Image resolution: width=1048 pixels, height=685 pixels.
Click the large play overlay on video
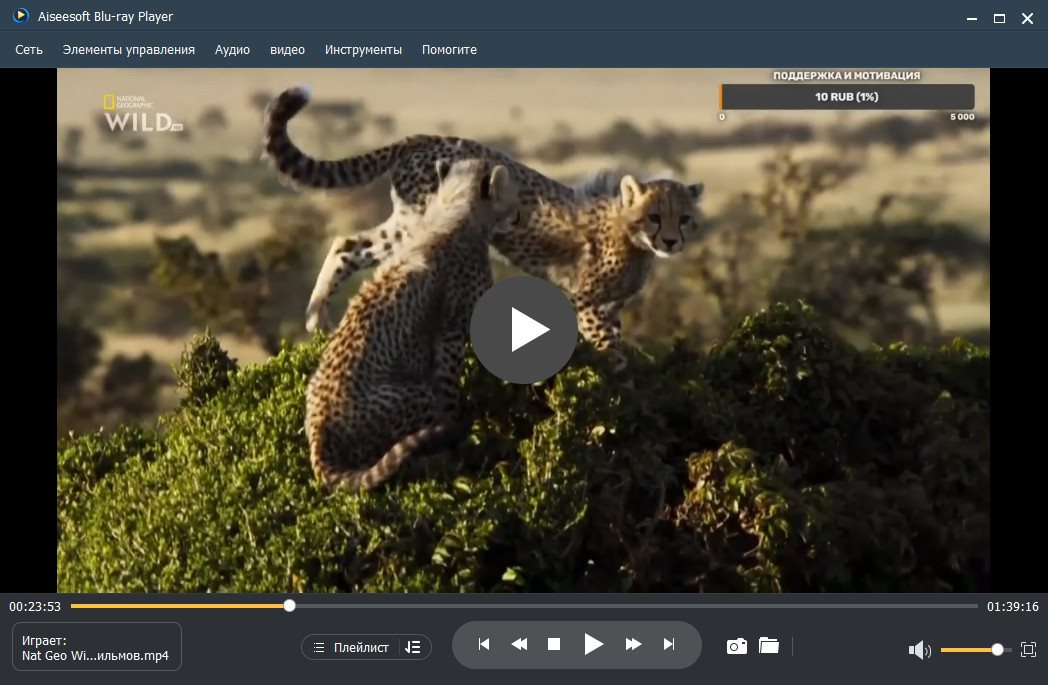523,329
